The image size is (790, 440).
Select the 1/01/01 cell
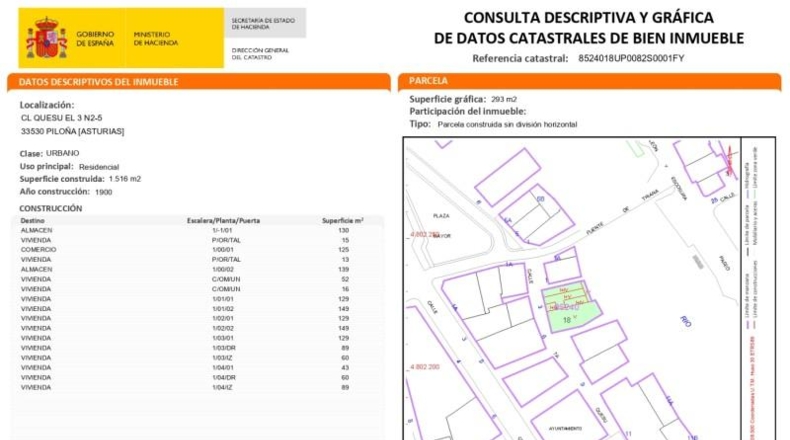(x=223, y=299)
